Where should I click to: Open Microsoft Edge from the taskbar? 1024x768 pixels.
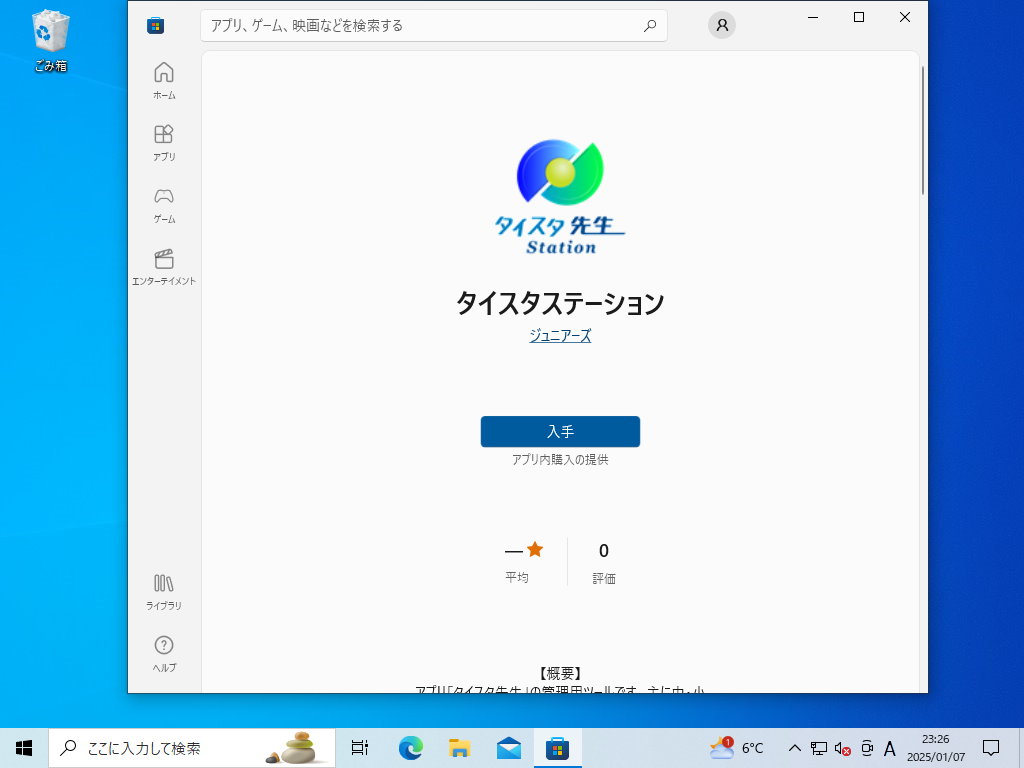410,748
